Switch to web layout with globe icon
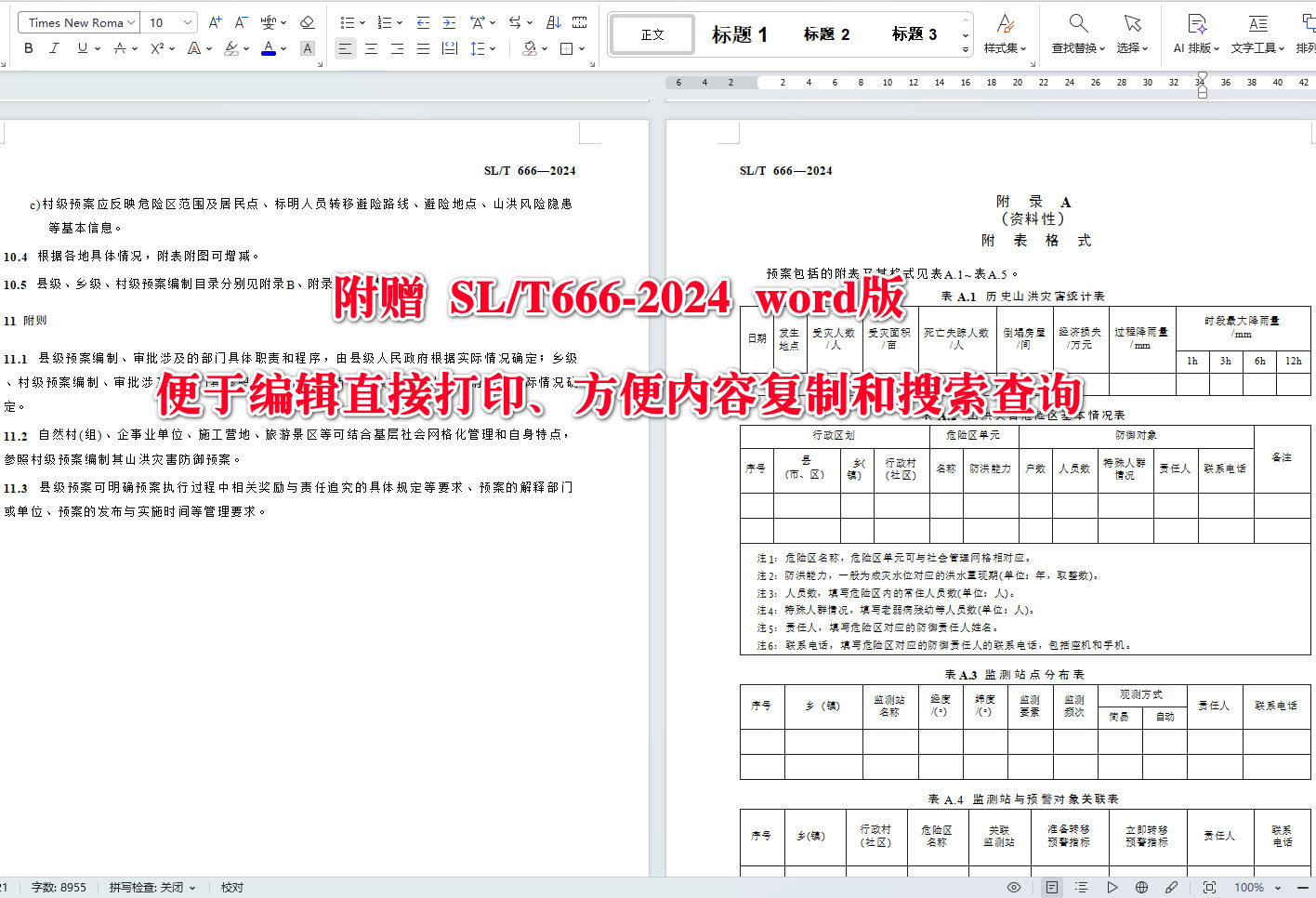1316x898 pixels. pos(1142,887)
